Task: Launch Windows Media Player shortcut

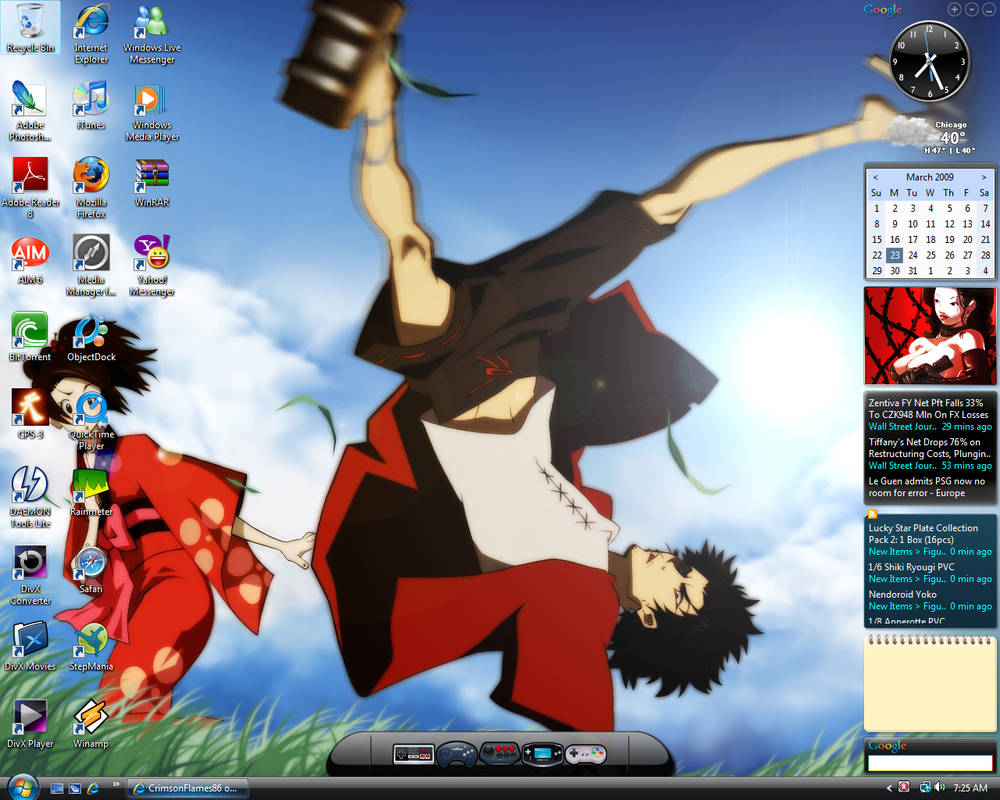Action: [152, 111]
